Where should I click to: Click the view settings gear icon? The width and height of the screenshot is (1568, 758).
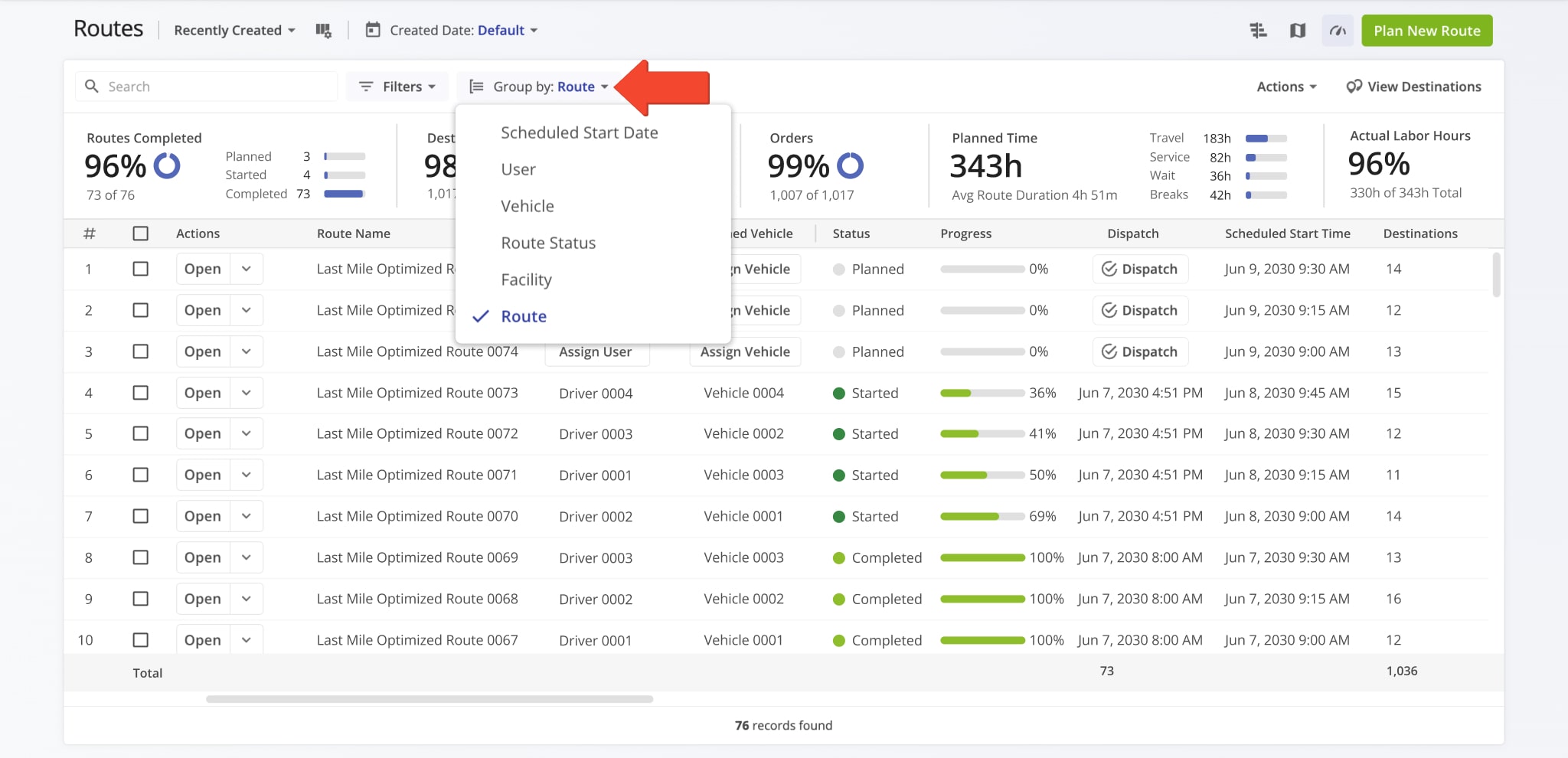click(324, 30)
